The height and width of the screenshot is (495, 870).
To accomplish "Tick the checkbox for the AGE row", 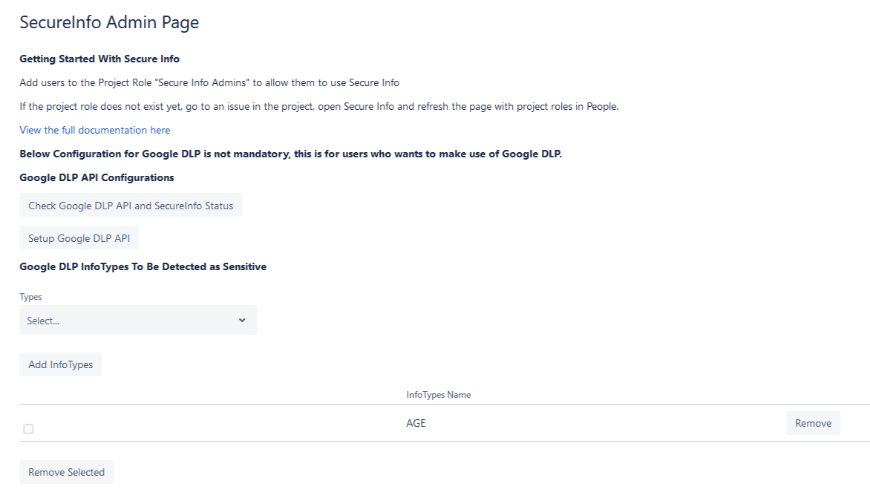I will pyautogui.click(x=28, y=429).
